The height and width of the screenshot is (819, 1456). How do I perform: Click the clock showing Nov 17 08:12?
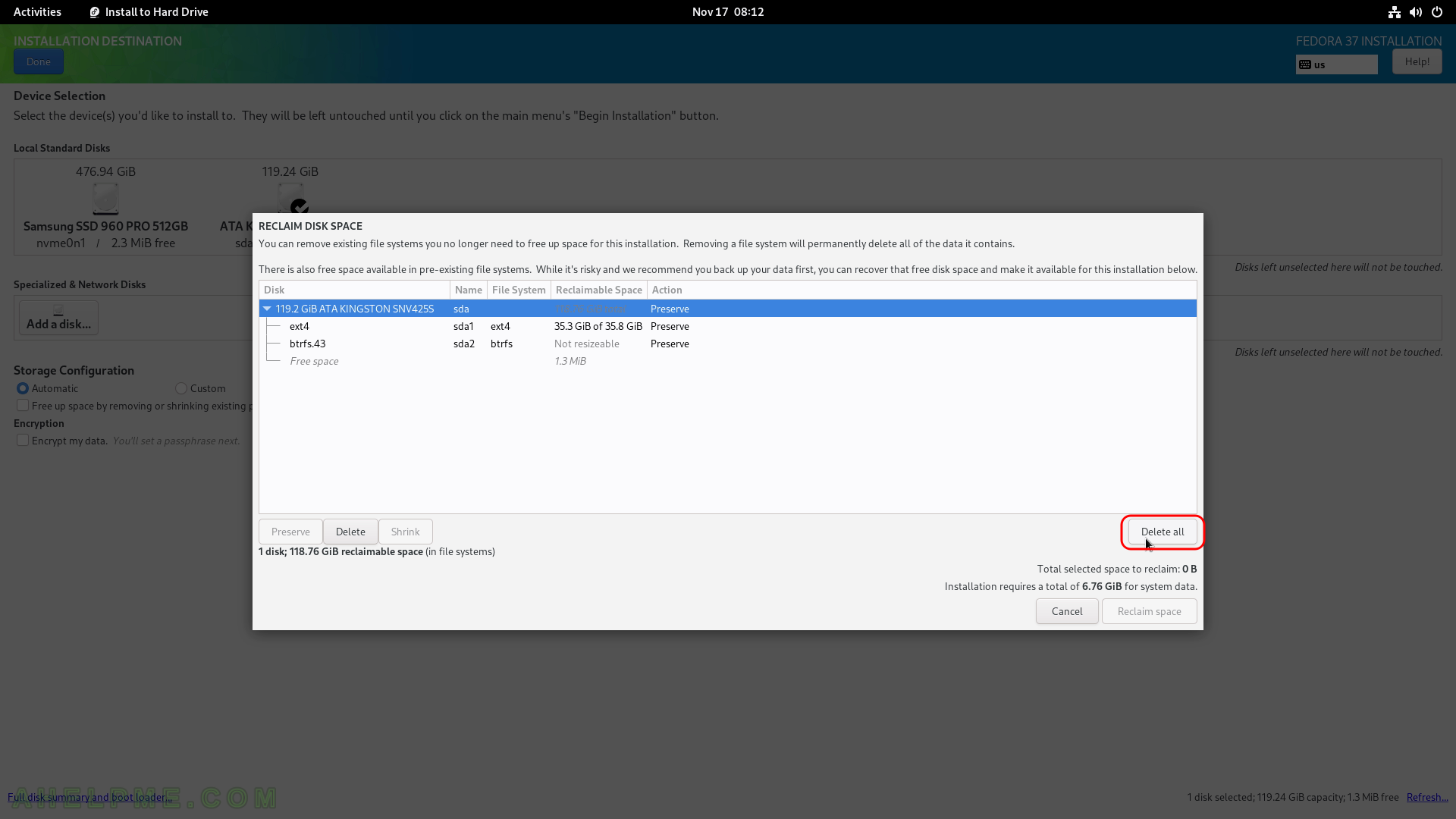click(728, 12)
